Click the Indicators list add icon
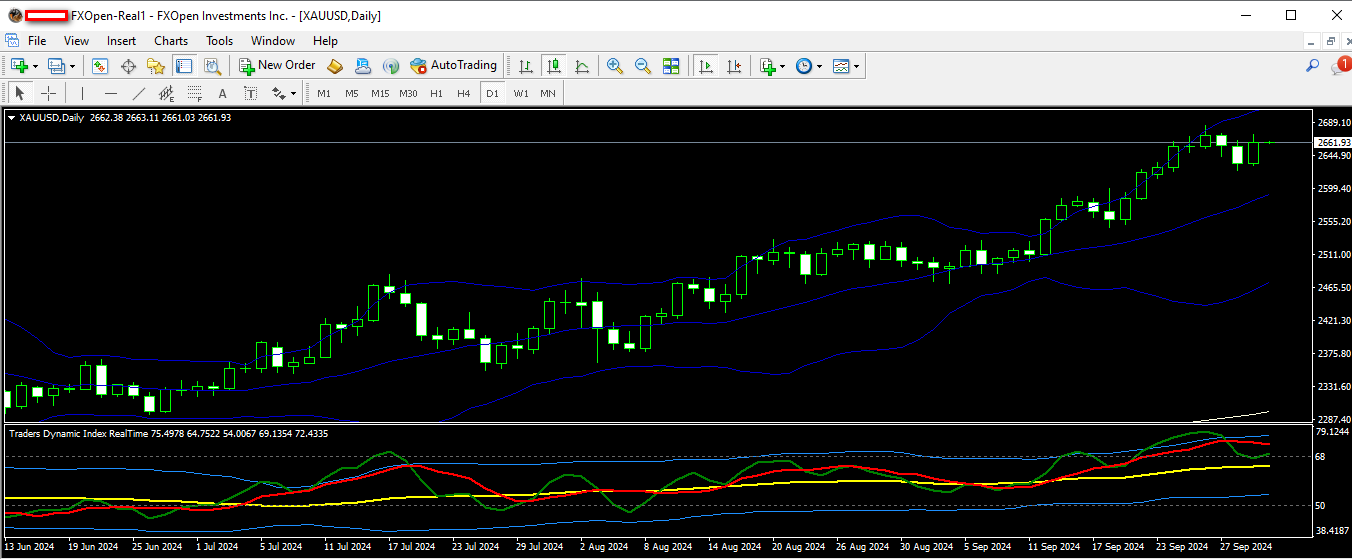Image resolution: width=1352 pixels, height=560 pixels. tap(768, 66)
